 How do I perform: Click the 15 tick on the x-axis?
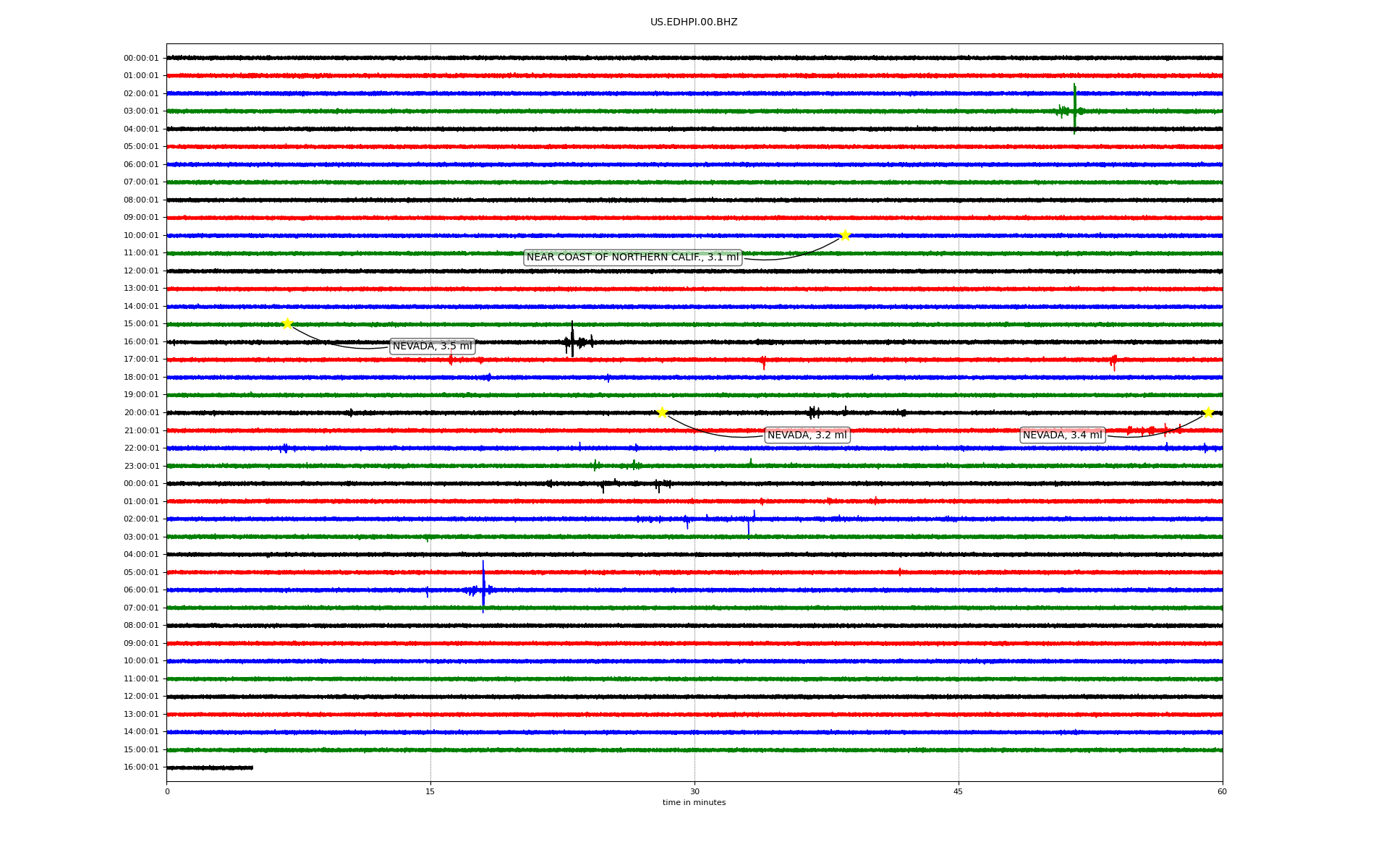click(430, 791)
